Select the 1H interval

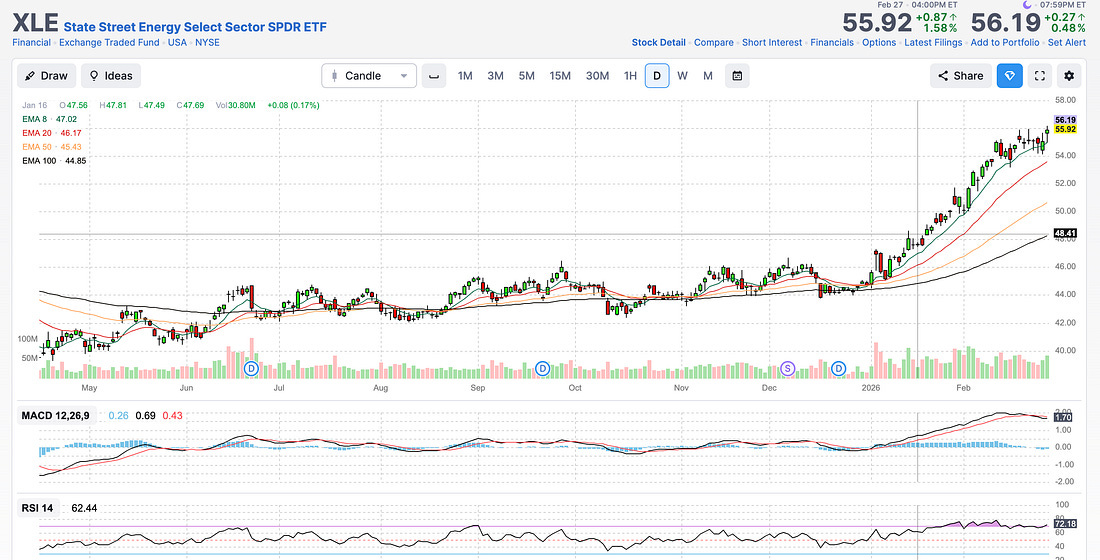click(x=630, y=76)
